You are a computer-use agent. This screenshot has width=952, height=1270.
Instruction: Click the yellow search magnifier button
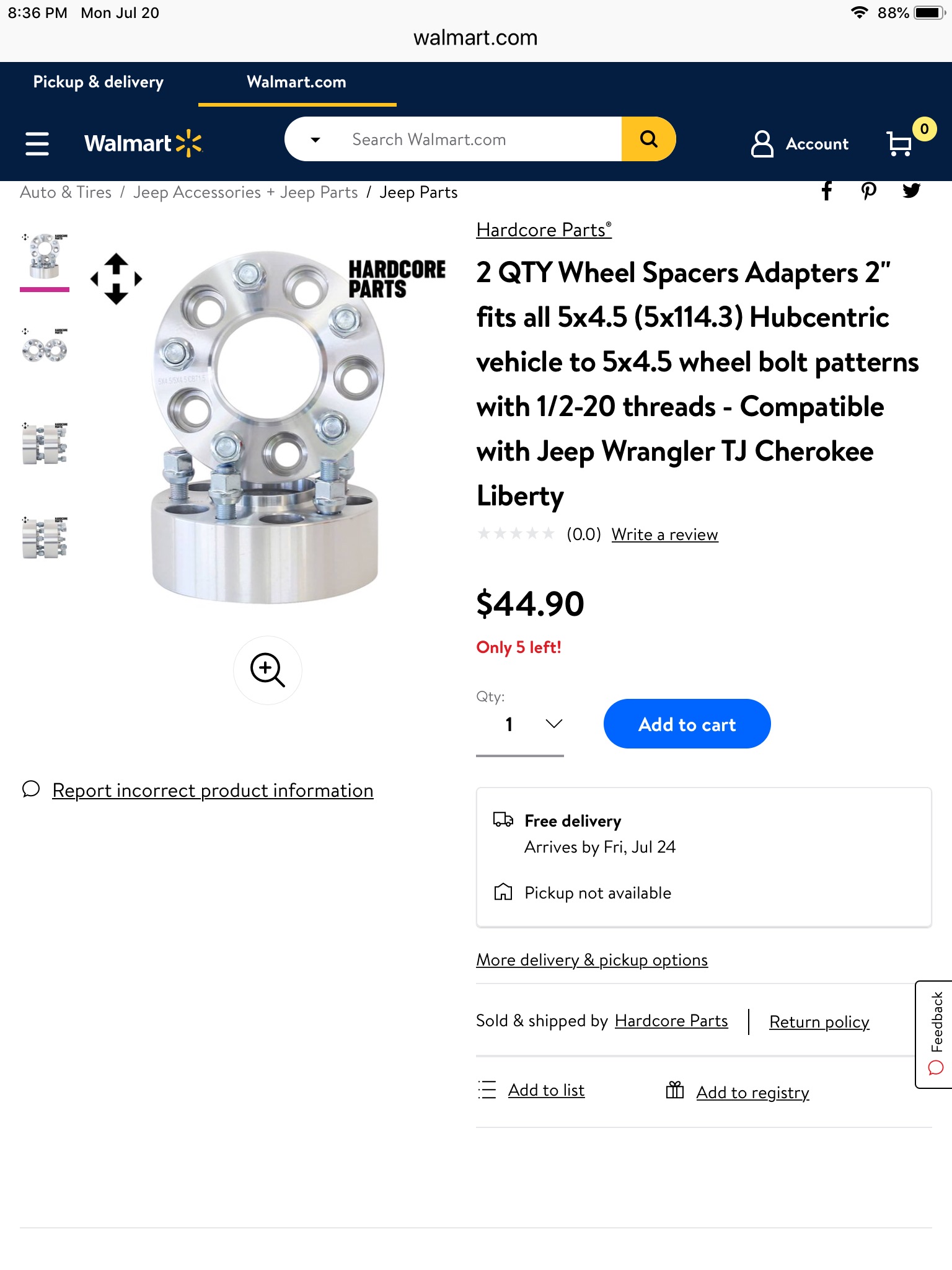(x=648, y=139)
